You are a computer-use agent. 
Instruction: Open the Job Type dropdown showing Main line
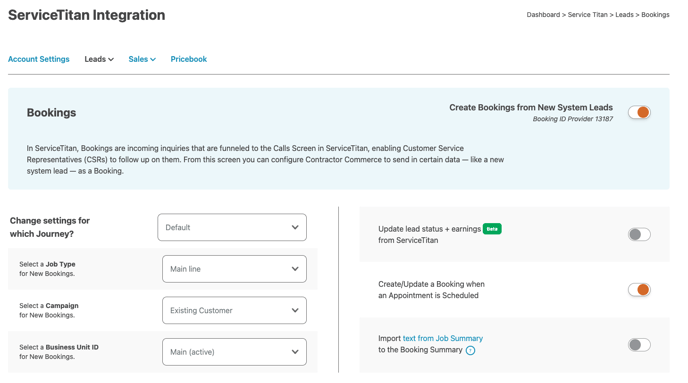234,269
